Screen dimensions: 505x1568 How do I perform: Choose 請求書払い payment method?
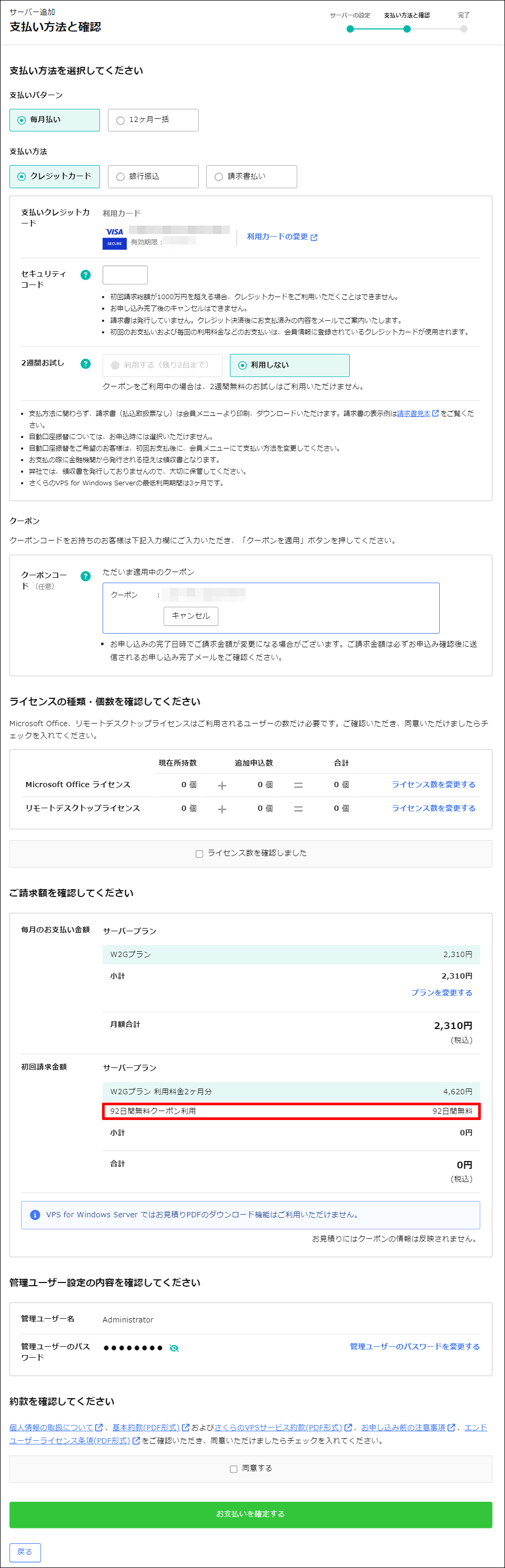pyautogui.click(x=251, y=177)
